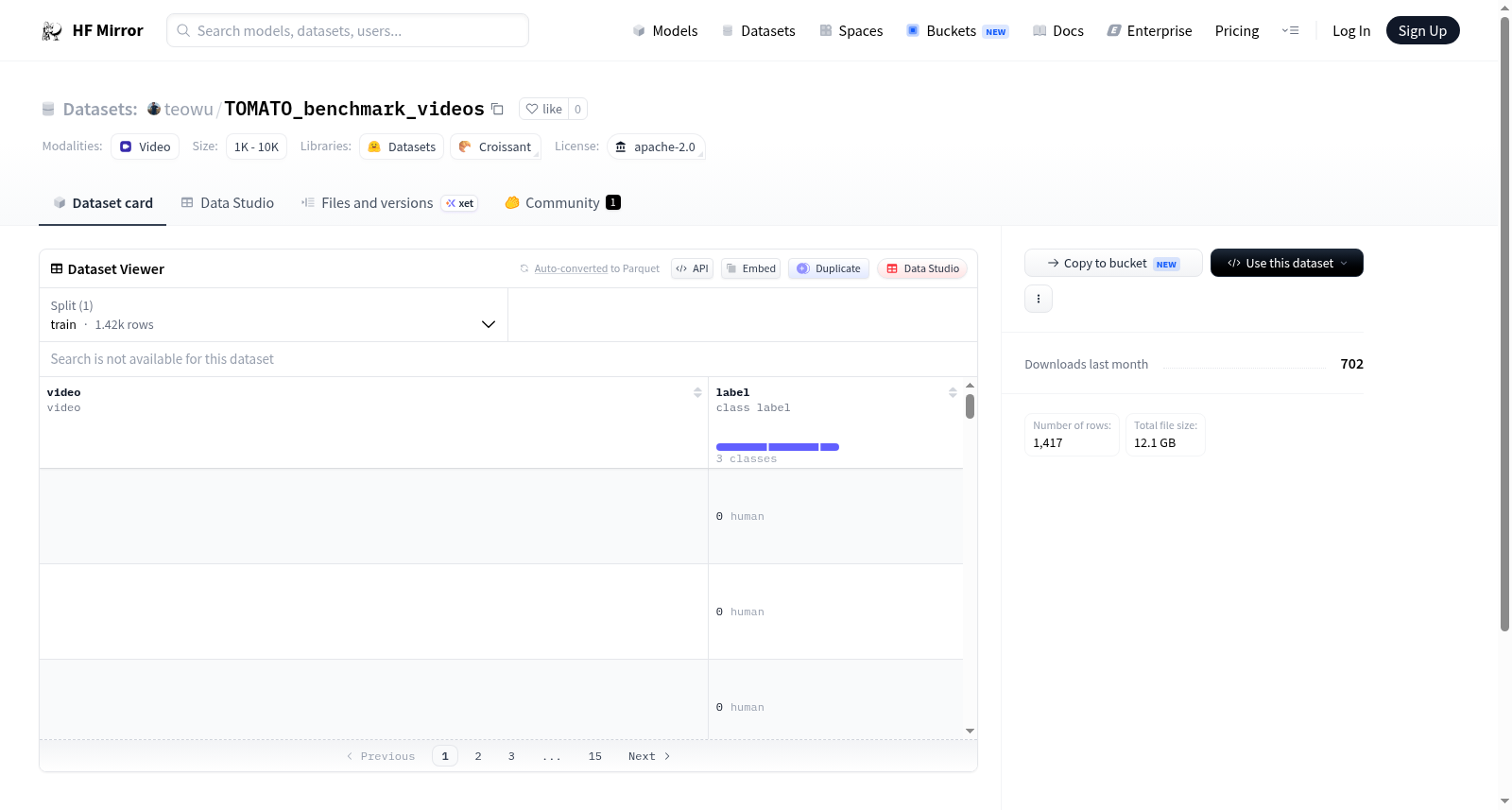Click the Number of rows 1,417 box
1512x810 pixels.
[x=1072, y=435]
